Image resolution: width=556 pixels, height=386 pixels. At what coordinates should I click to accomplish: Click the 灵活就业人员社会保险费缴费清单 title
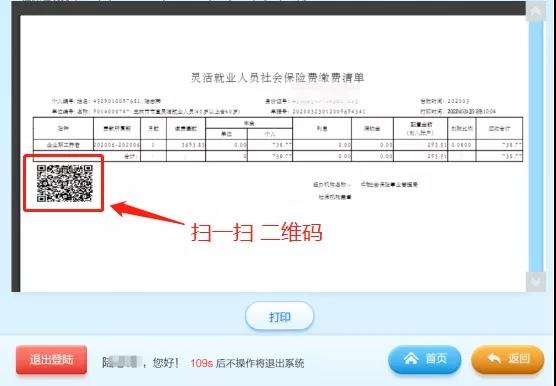278,77
